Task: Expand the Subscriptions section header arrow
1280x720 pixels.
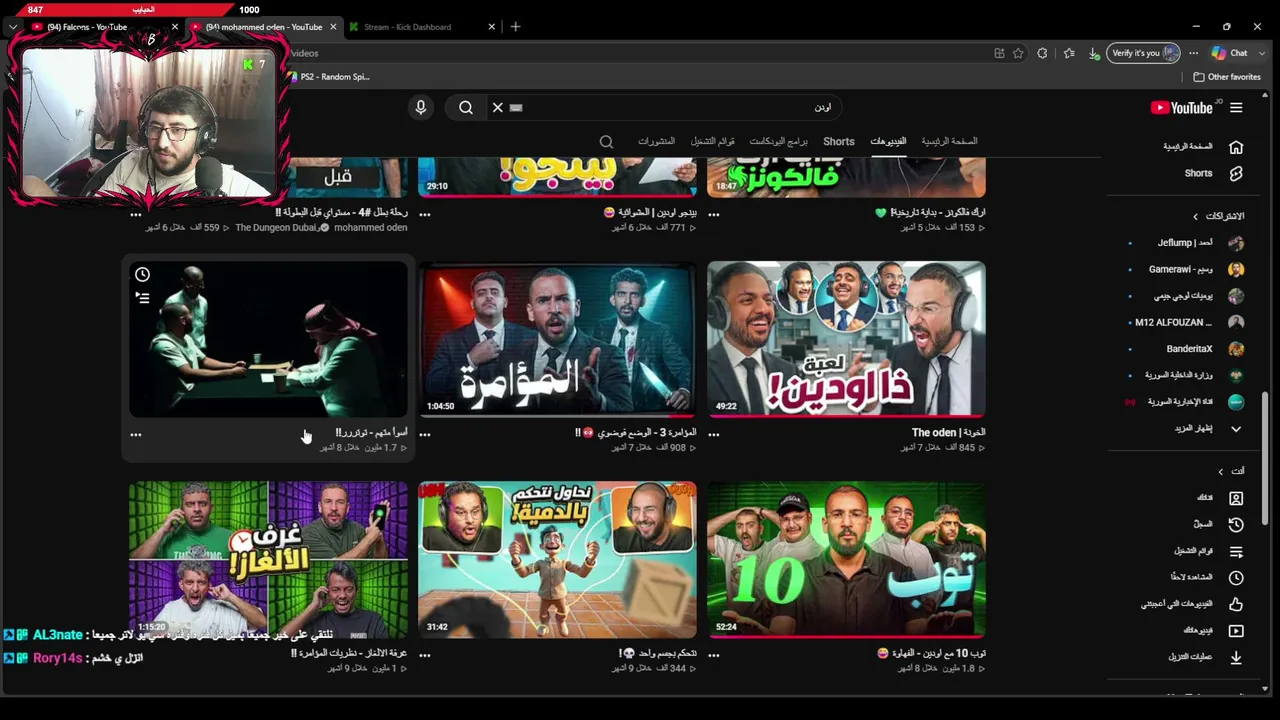Action: tap(1195, 216)
